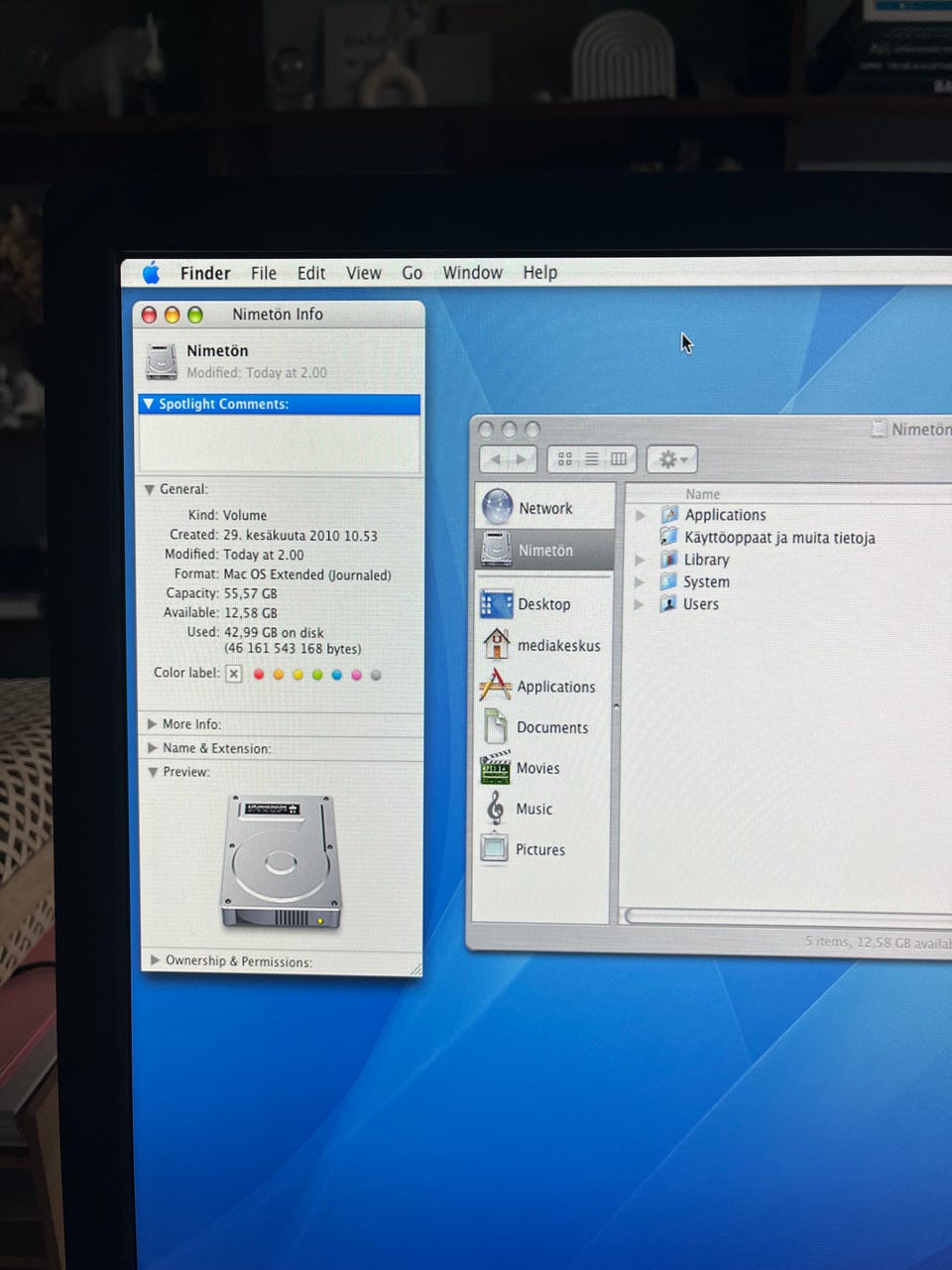Screen dimensions: 952x1270
Task: Open Pictures from the sidebar
Action: click(541, 849)
